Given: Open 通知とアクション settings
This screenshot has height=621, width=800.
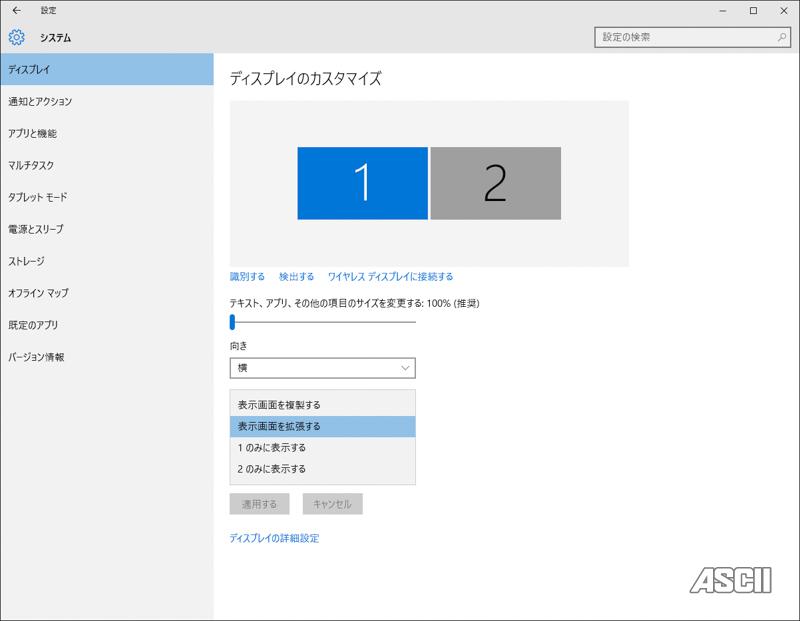Looking at the screenshot, I should [107, 102].
